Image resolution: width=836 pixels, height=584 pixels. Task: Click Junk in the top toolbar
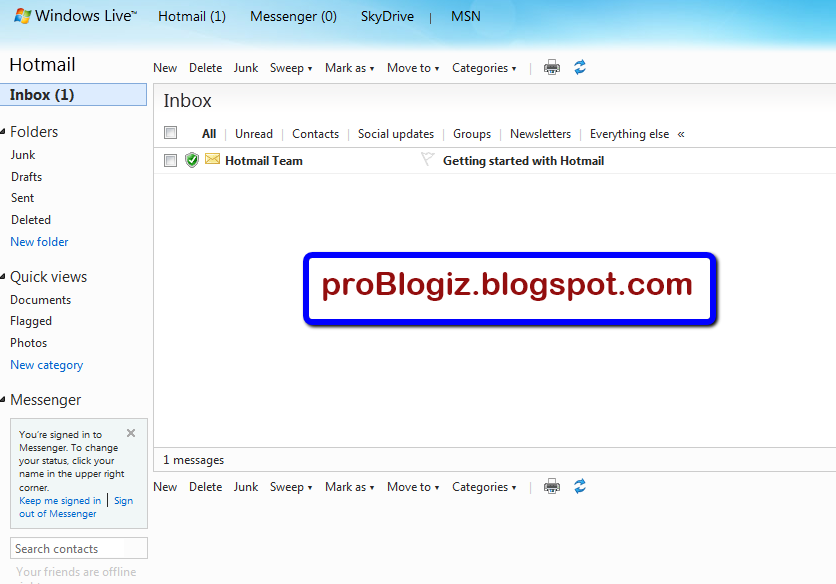[246, 68]
